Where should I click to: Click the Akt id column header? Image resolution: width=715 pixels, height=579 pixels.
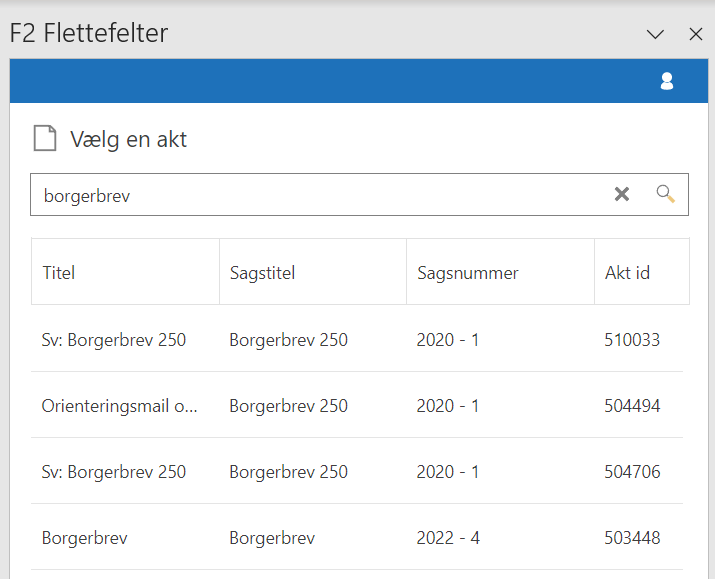[628, 272]
